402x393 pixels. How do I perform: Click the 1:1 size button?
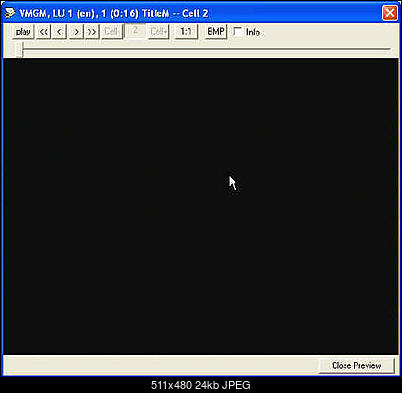point(186,32)
